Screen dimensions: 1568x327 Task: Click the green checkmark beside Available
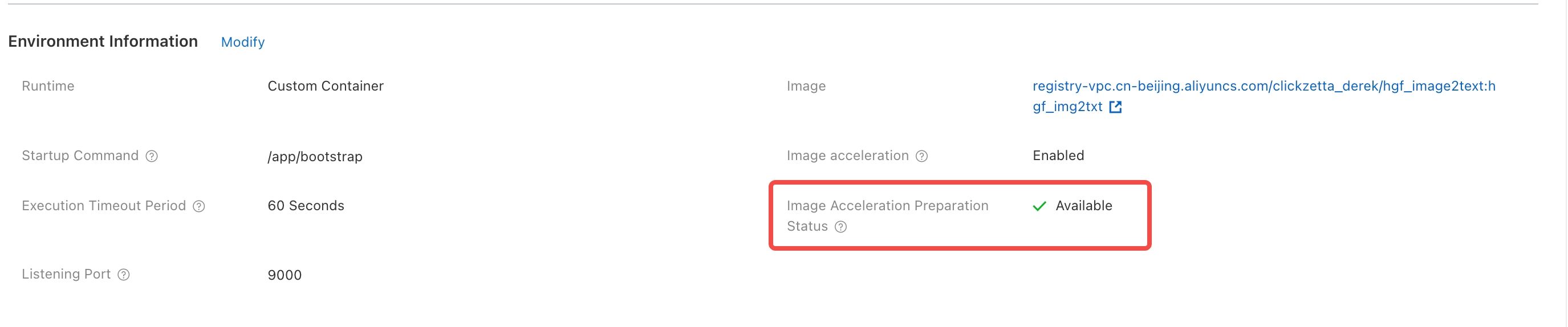click(1039, 206)
